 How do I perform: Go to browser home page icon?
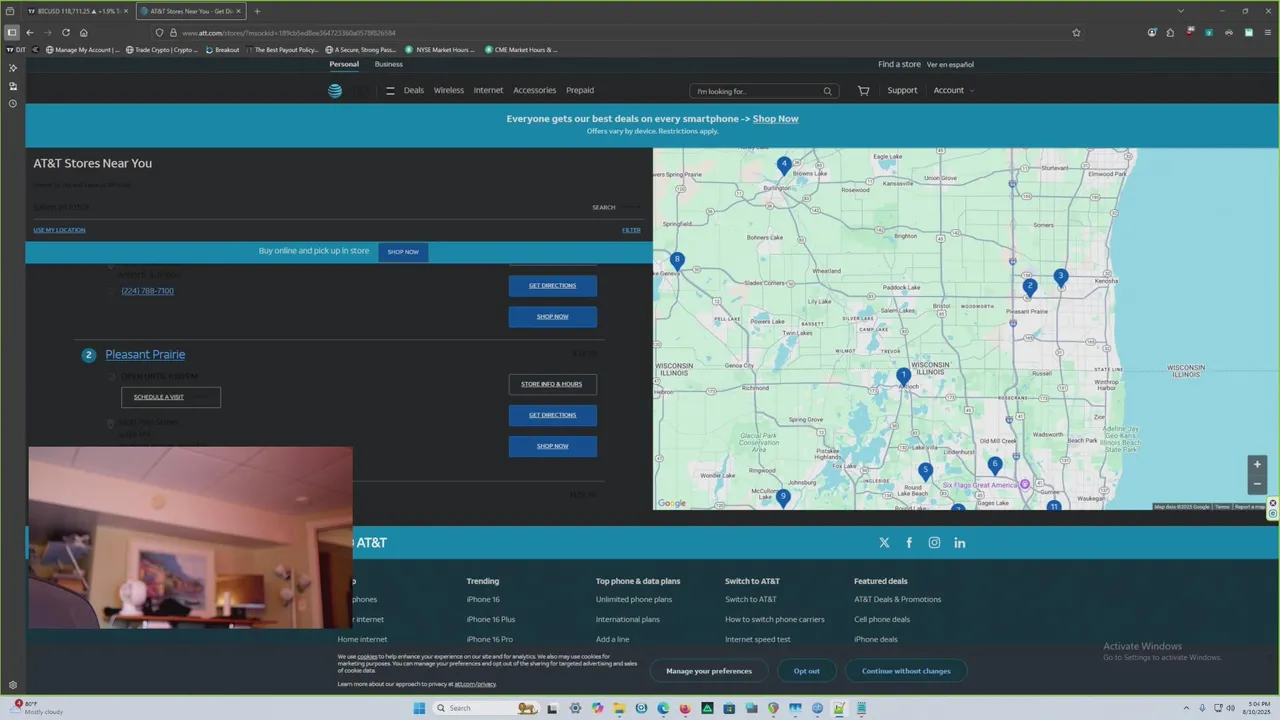point(84,32)
